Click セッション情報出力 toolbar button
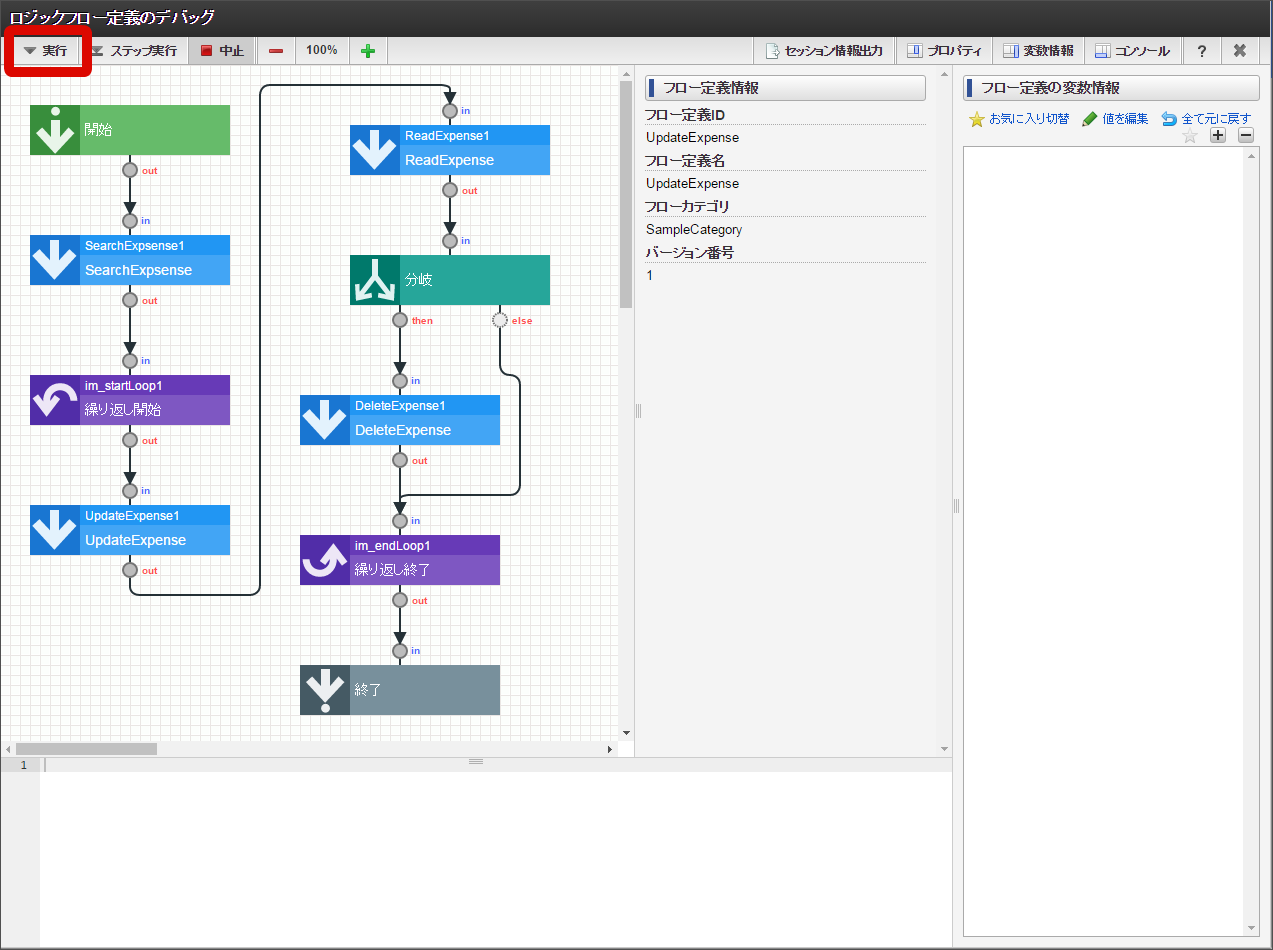 [824, 51]
